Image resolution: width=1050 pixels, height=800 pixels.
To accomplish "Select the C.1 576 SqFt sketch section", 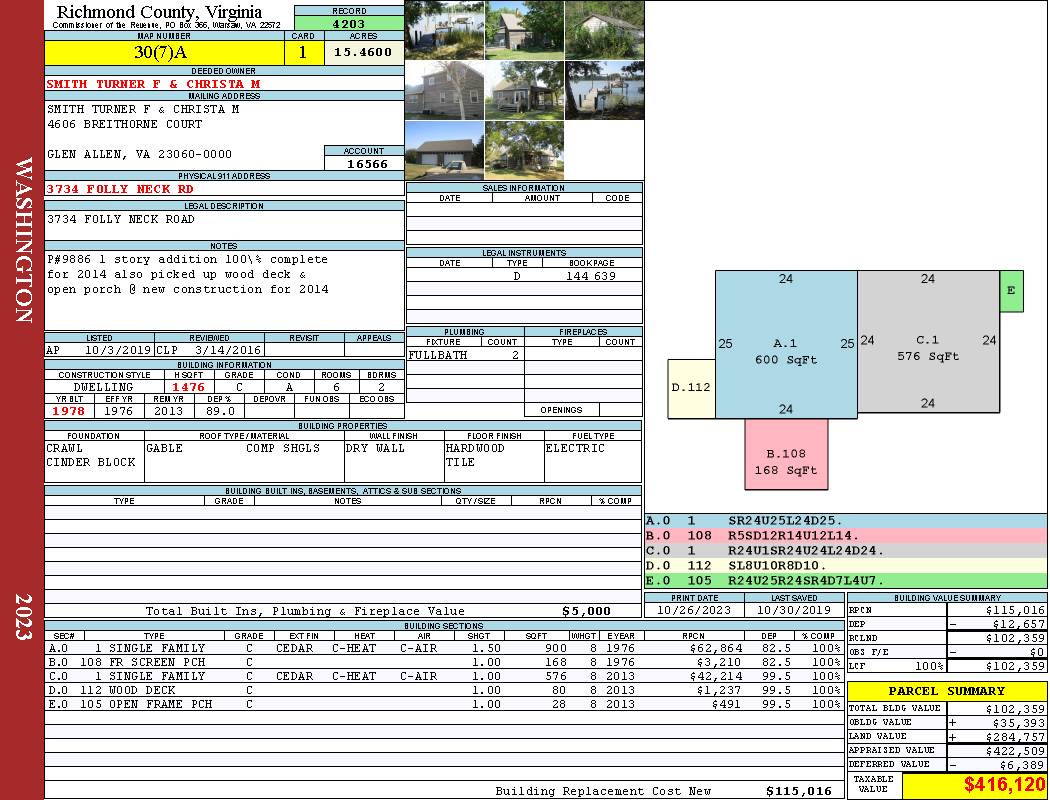I will coord(928,341).
